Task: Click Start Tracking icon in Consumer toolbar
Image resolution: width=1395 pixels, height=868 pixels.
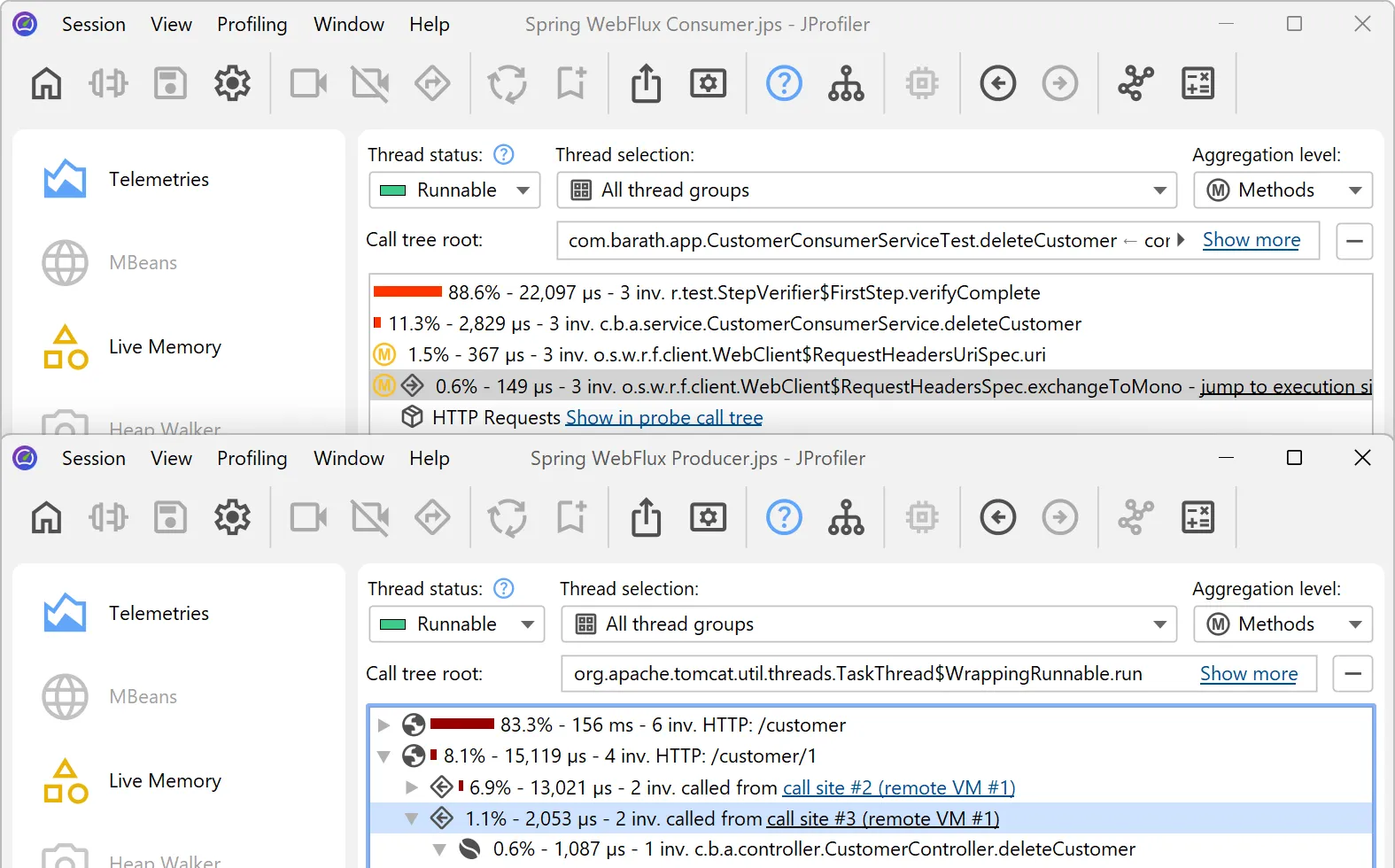Action: tap(432, 84)
